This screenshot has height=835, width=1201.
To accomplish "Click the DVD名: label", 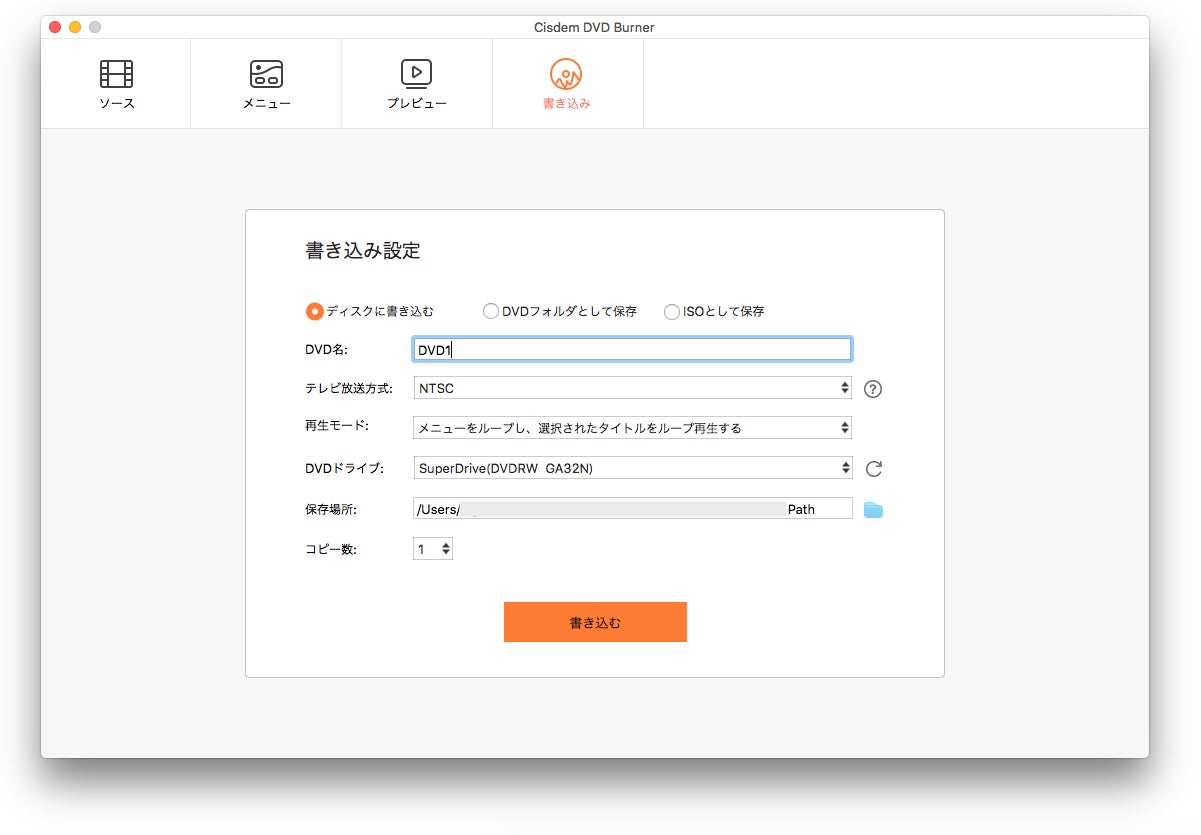I will (325, 349).
